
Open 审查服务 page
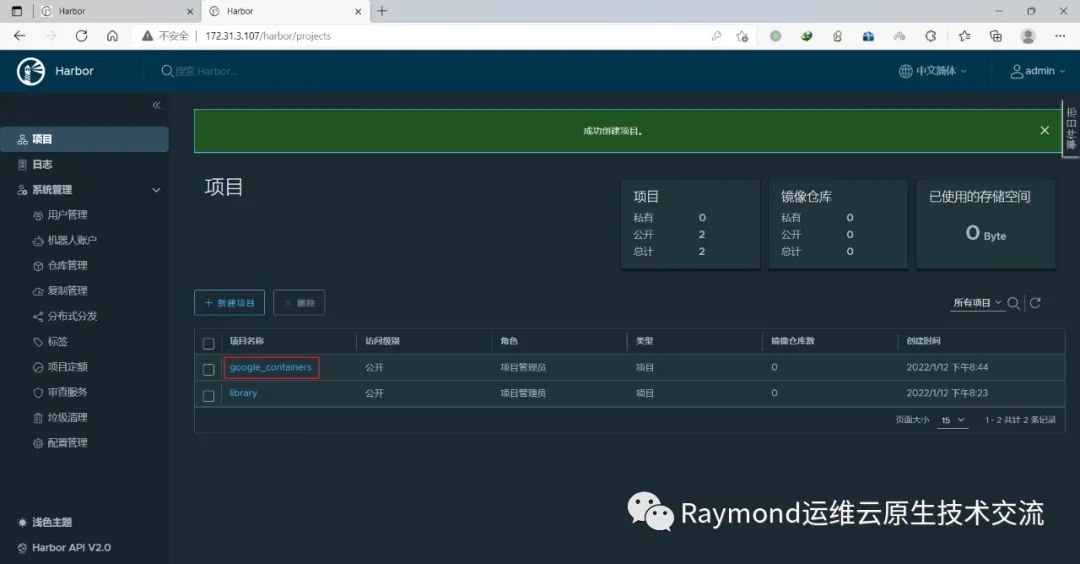tap(67, 392)
